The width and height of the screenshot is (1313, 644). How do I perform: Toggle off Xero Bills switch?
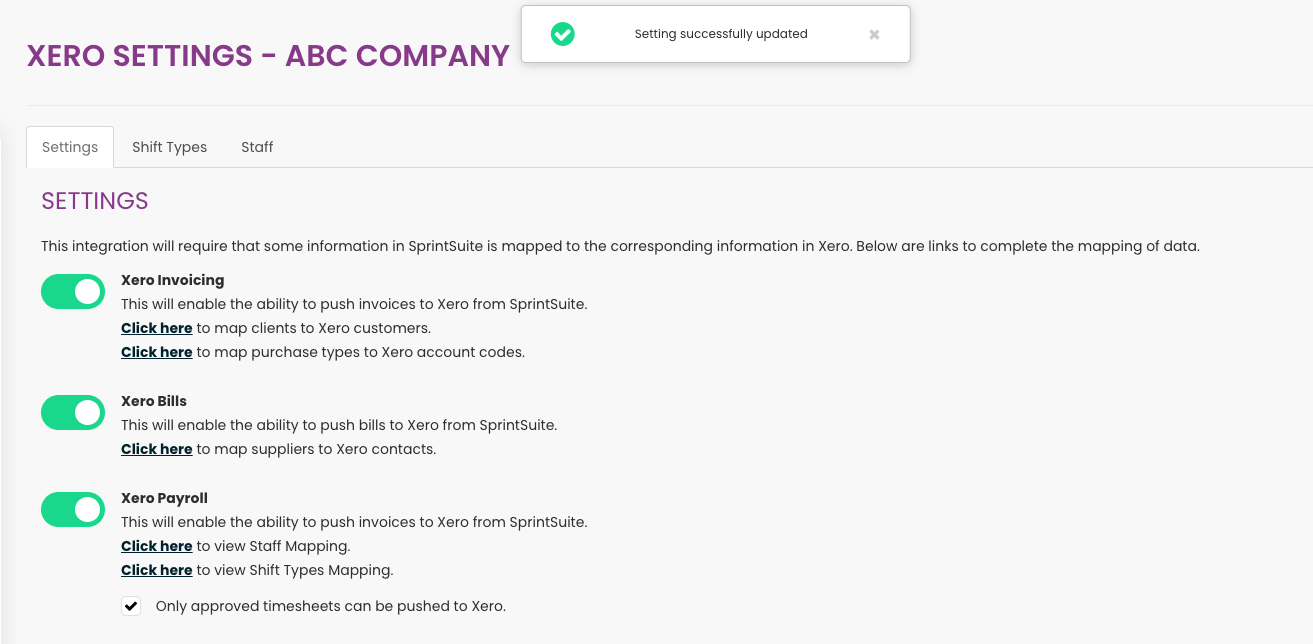click(x=73, y=412)
